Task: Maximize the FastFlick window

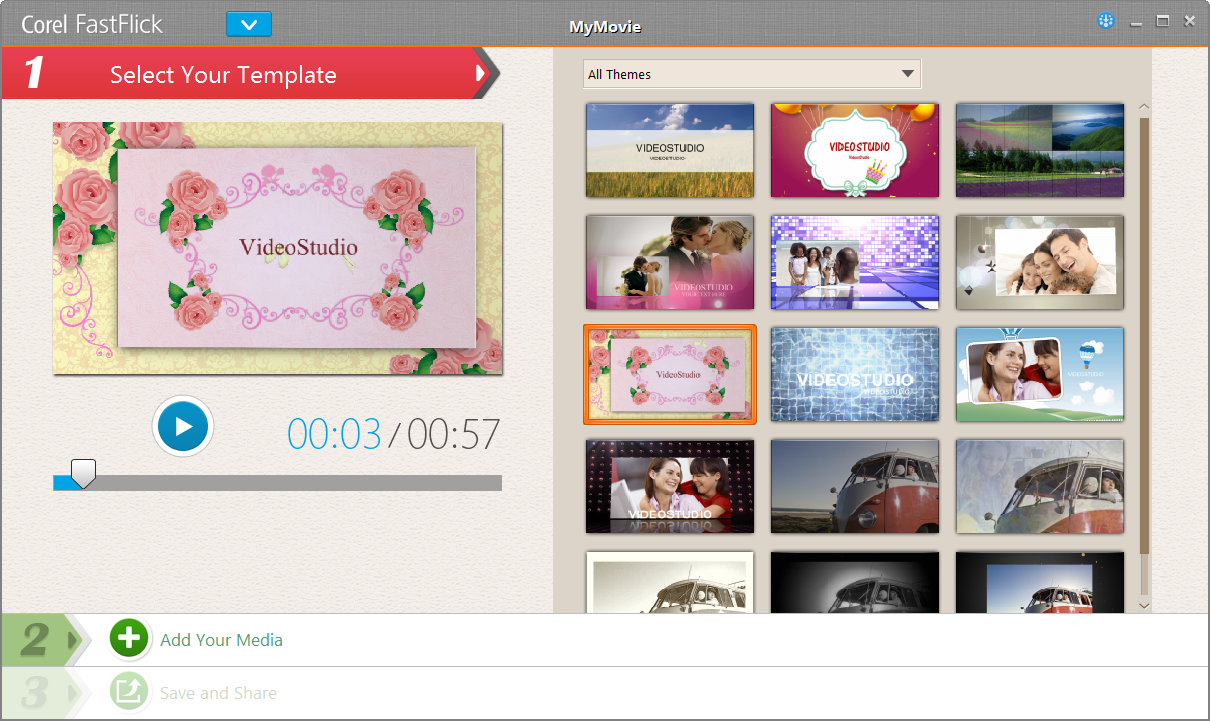Action: (1162, 21)
